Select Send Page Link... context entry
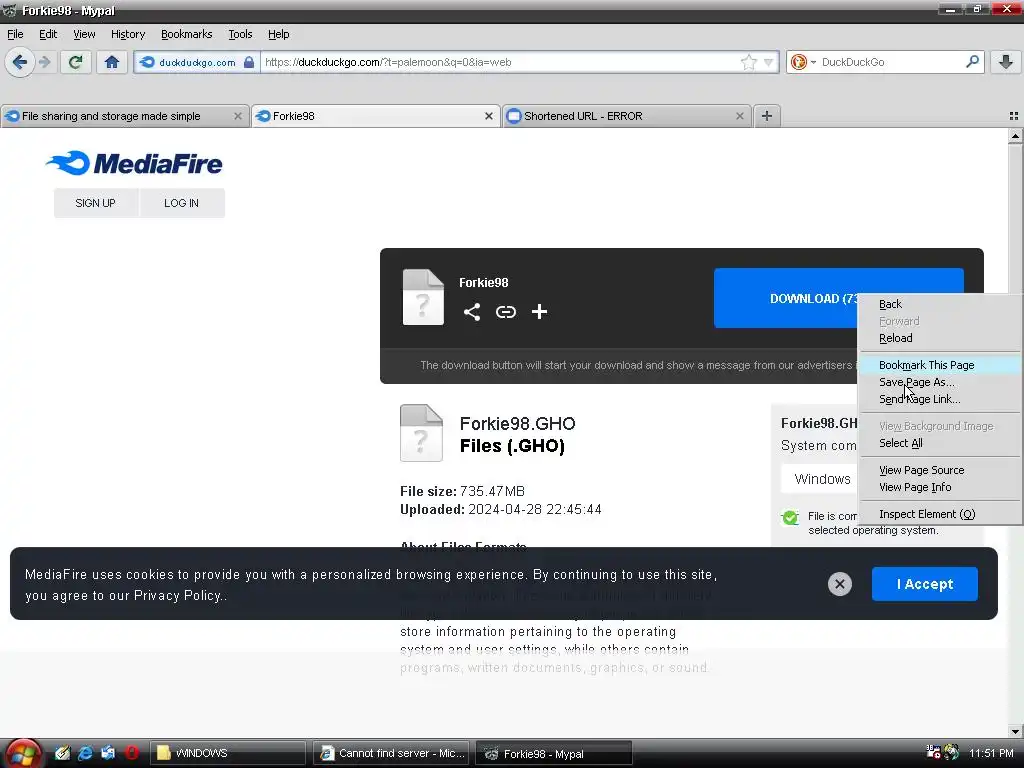Screen dimensions: 1024x768 940,399
